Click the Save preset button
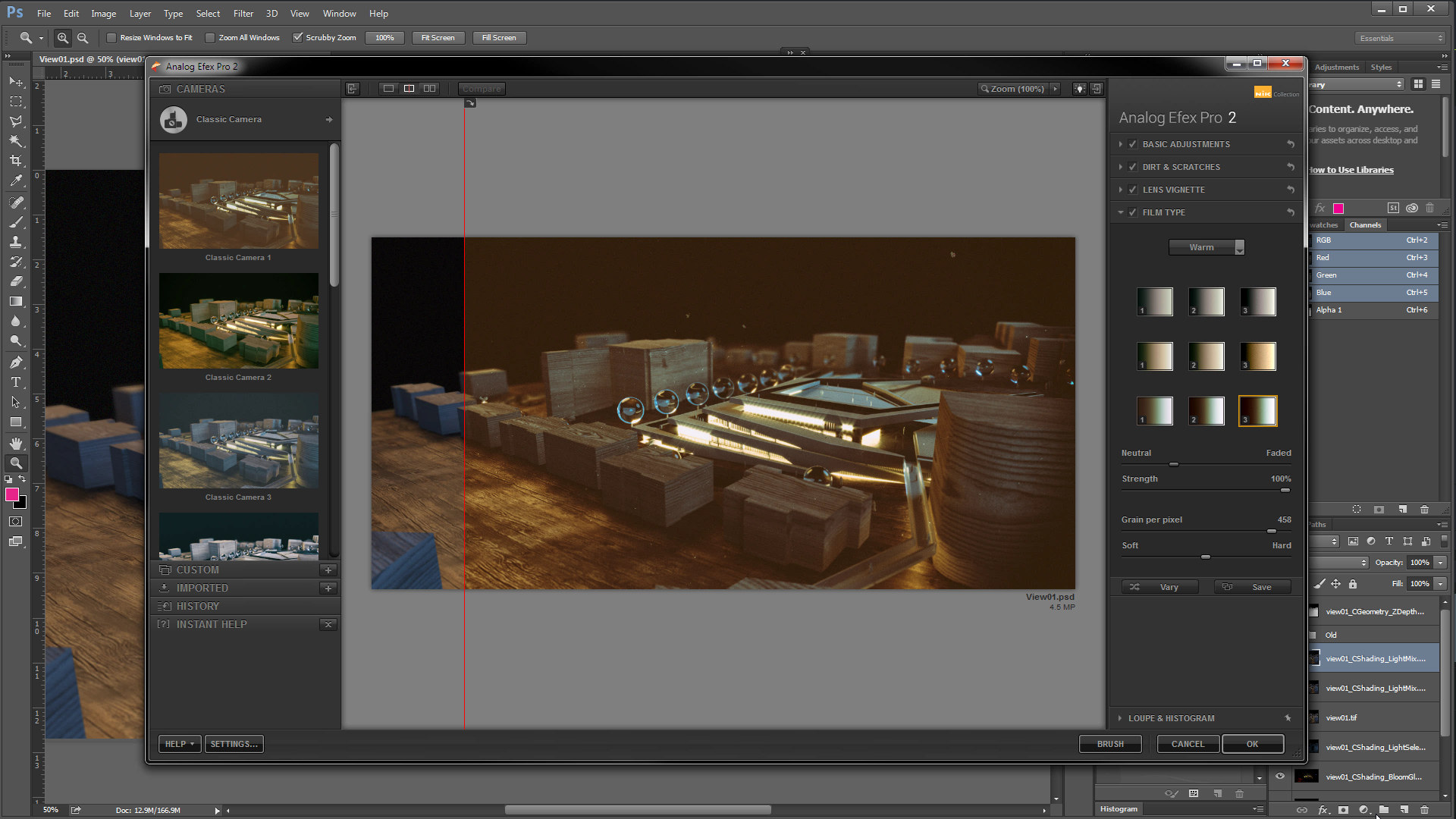The height and width of the screenshot is (819, 1456). pyautogui.click(x=1253, y=587)
